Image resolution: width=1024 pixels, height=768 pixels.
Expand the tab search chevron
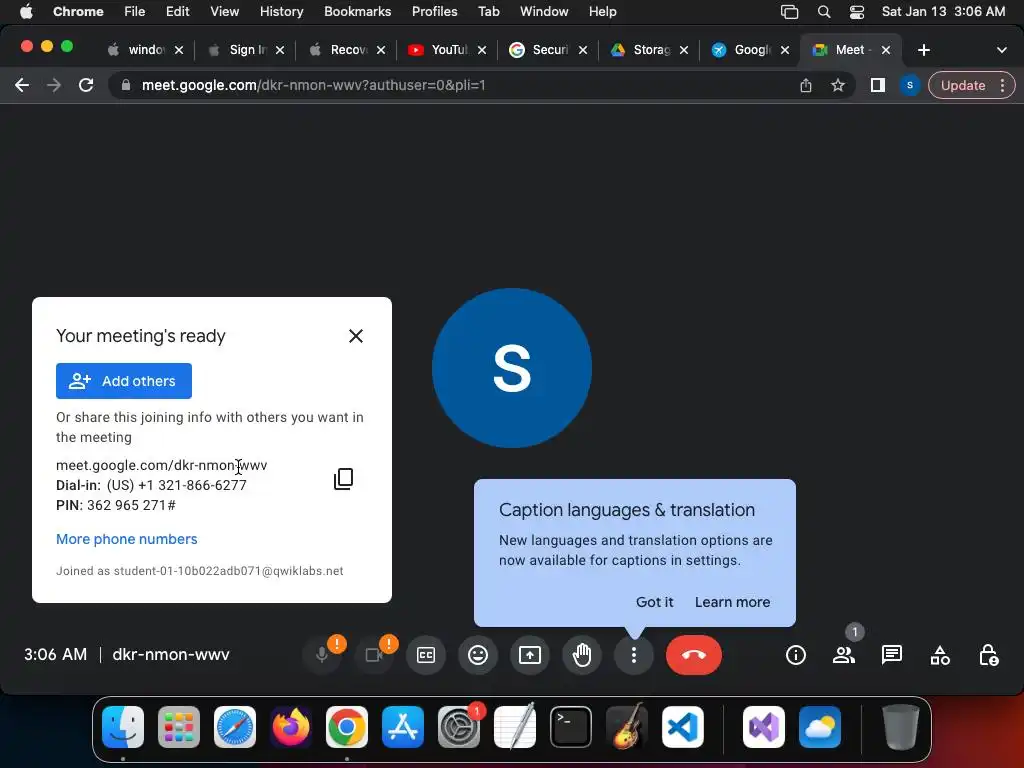pos(1001,50)
